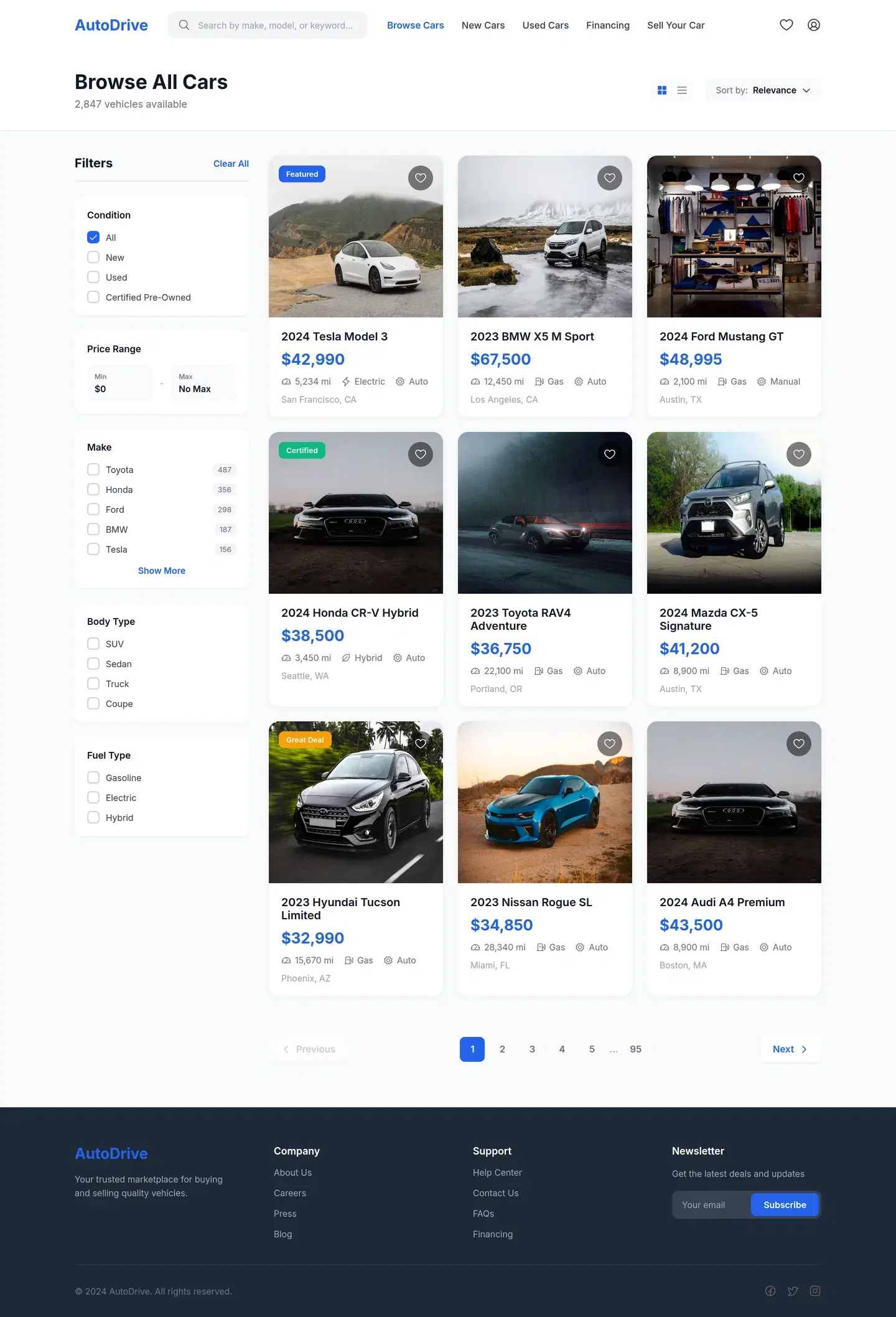Open the 2024 Audi A4 Premium title

(x=722, y=902)
